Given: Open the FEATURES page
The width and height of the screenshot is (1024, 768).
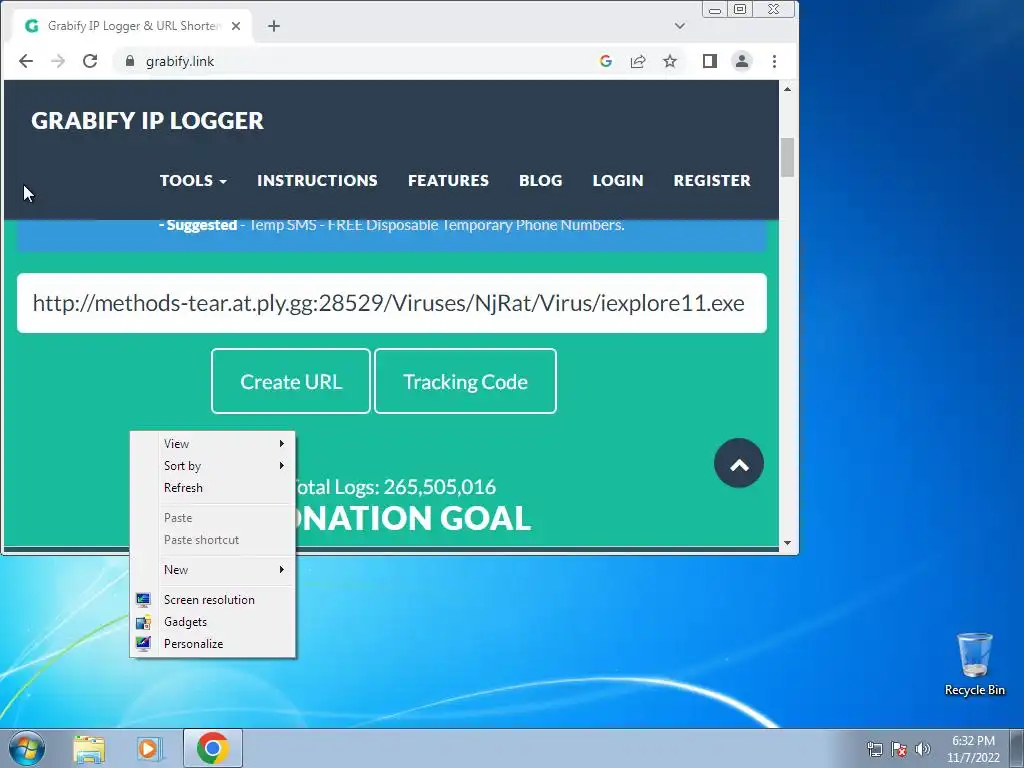Looking at the screenshot, I should 448,181.
